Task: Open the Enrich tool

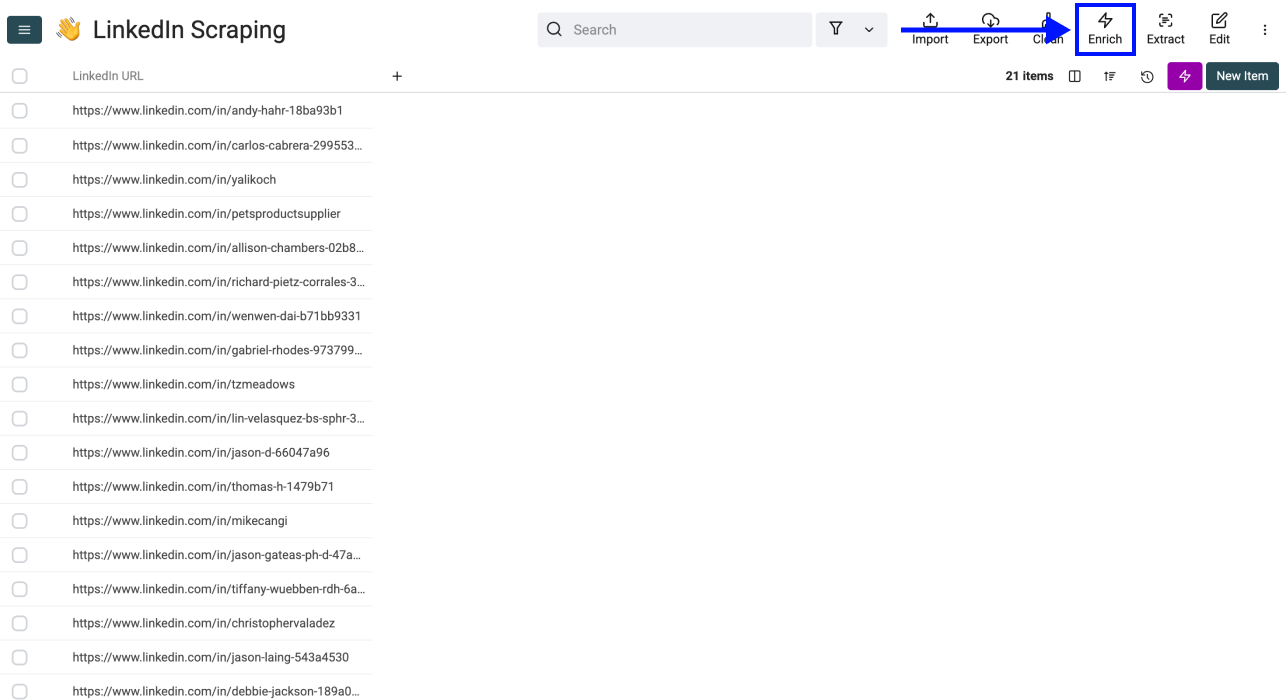Action: coord(1105,29)
